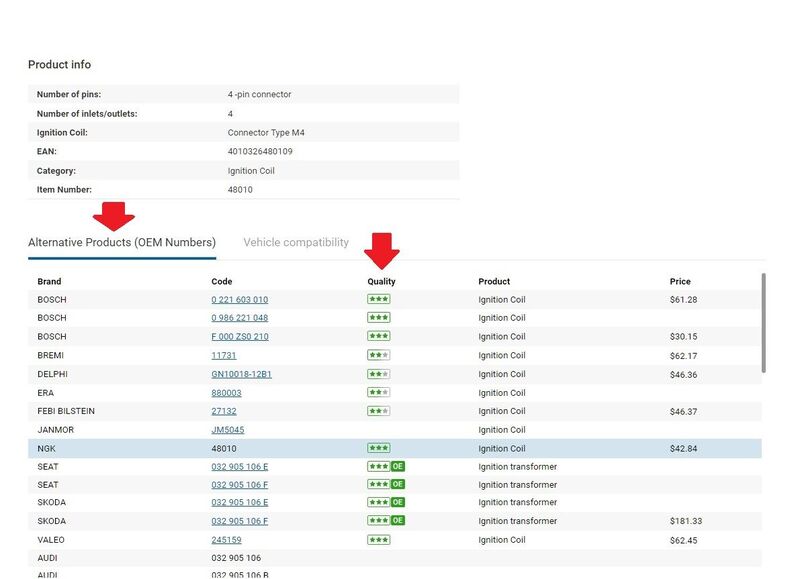800x579 pixels.
Task: Click the Quality column header
Action: click(x=381, y=282)
